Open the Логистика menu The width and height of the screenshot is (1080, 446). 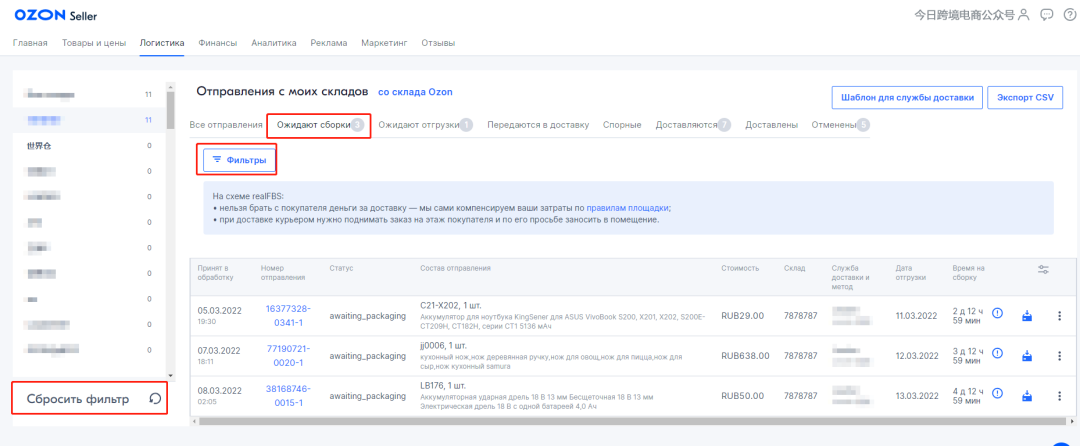[x=162, y=43]
